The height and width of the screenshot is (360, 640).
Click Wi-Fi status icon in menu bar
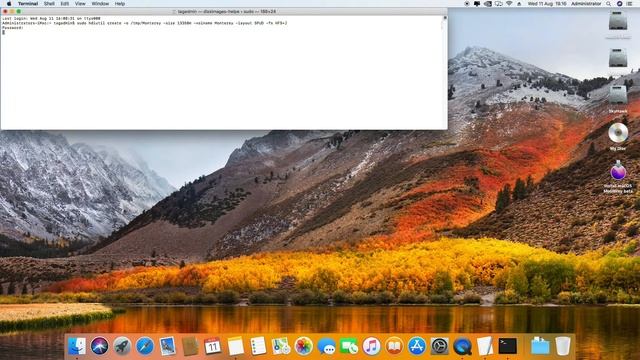click(x=509, y=4)
